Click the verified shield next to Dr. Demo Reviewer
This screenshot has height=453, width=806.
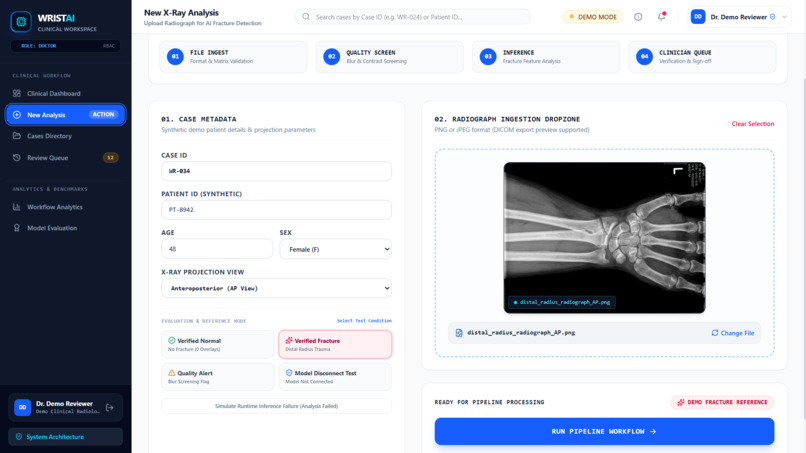[773, 17]
